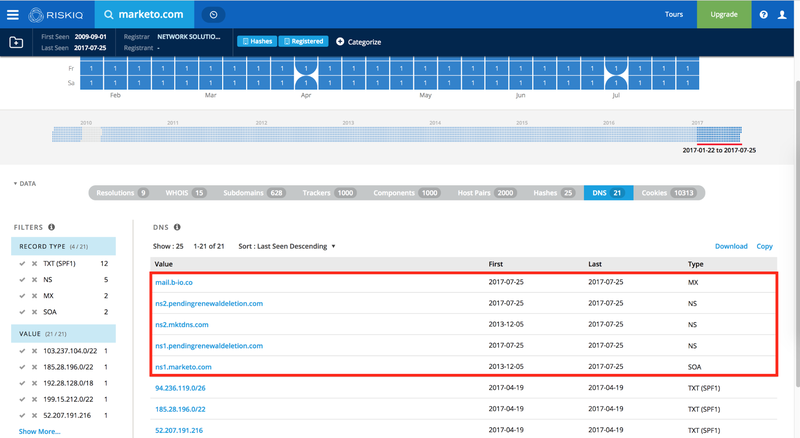Image resolution: width=800 pixels, height=438 pixels.
Task: Collapse the VALUE filter header
Action: pos(63,334)
